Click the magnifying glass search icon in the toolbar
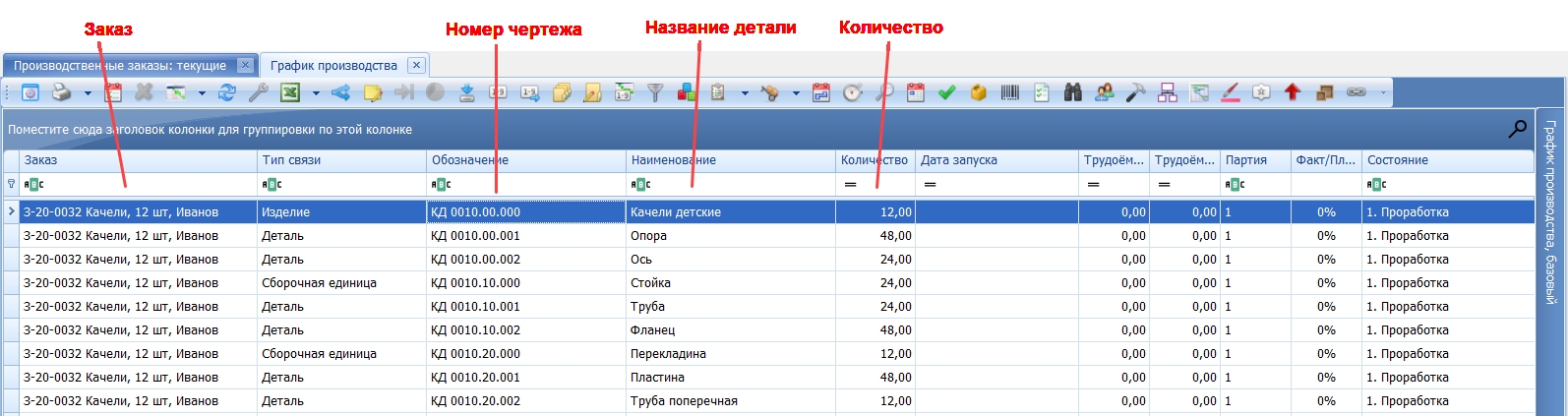Viewport: 1568px width, 416px height. (884, 92)
